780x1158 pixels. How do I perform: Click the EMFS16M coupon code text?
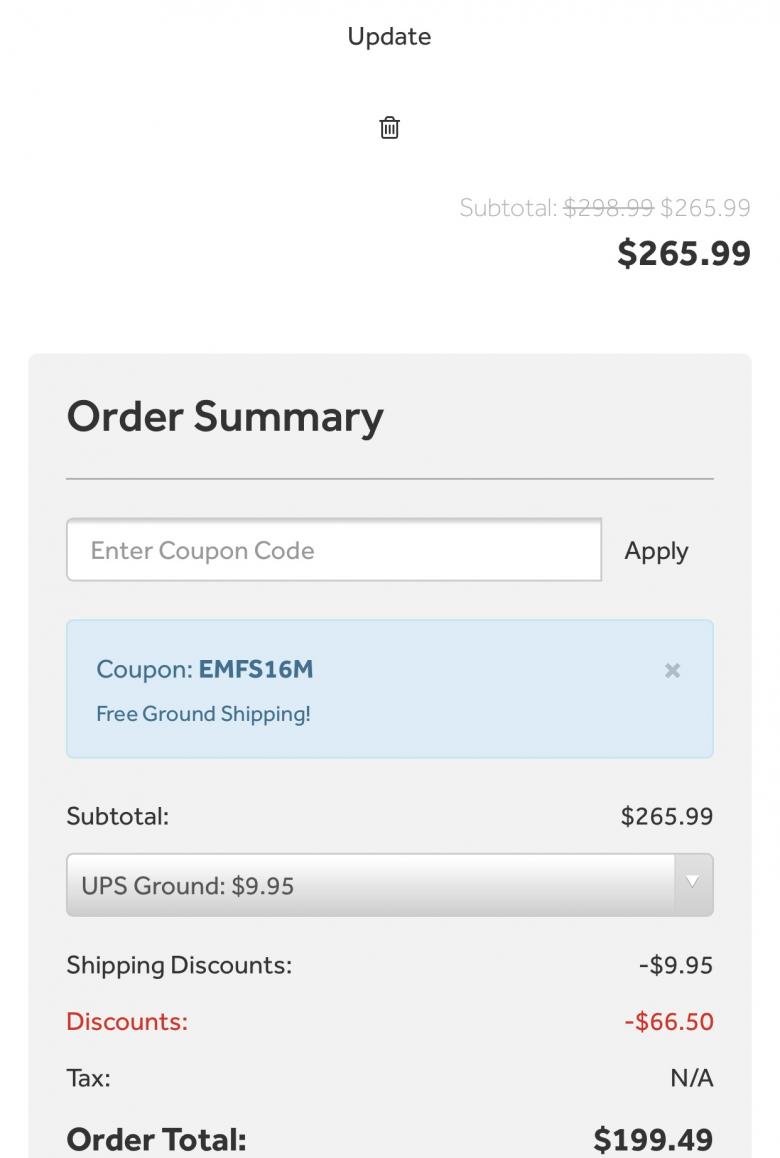pyautogui.click(x=256, y=669)
